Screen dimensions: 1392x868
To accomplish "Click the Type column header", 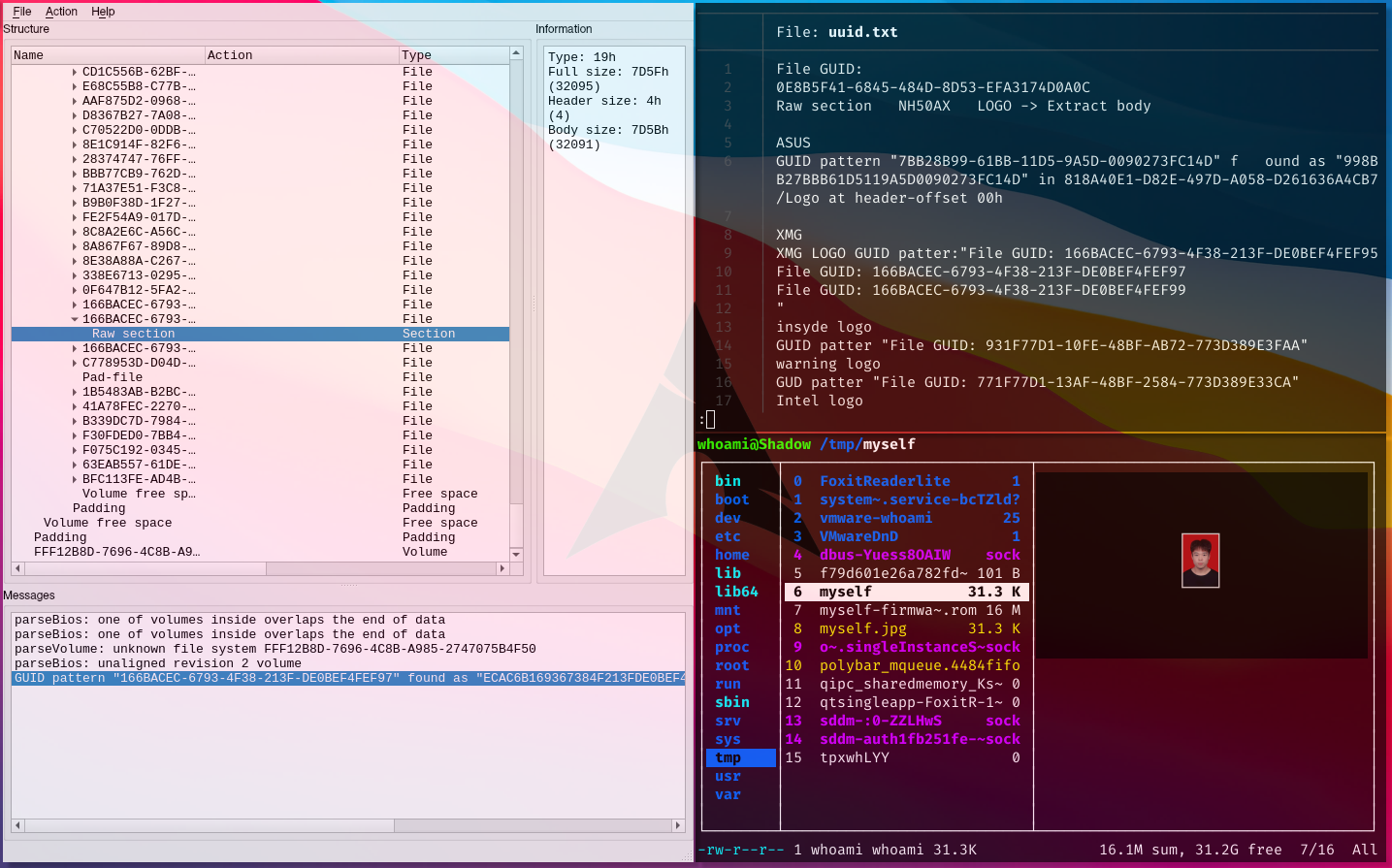I will click(417, 55).
